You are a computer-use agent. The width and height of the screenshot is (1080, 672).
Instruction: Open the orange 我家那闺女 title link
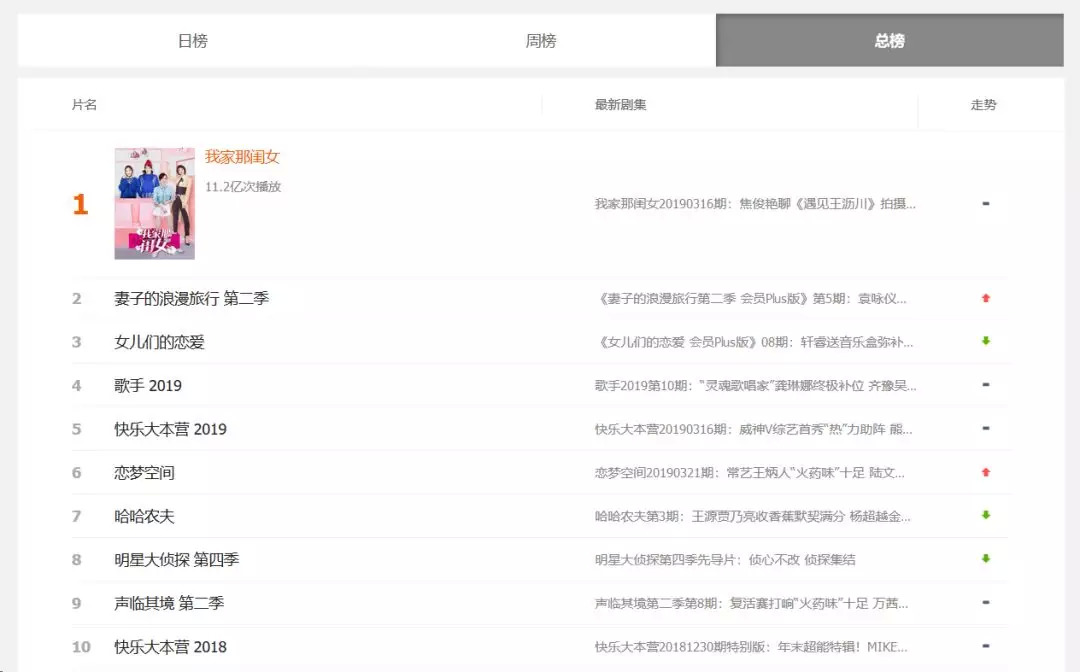242,157
